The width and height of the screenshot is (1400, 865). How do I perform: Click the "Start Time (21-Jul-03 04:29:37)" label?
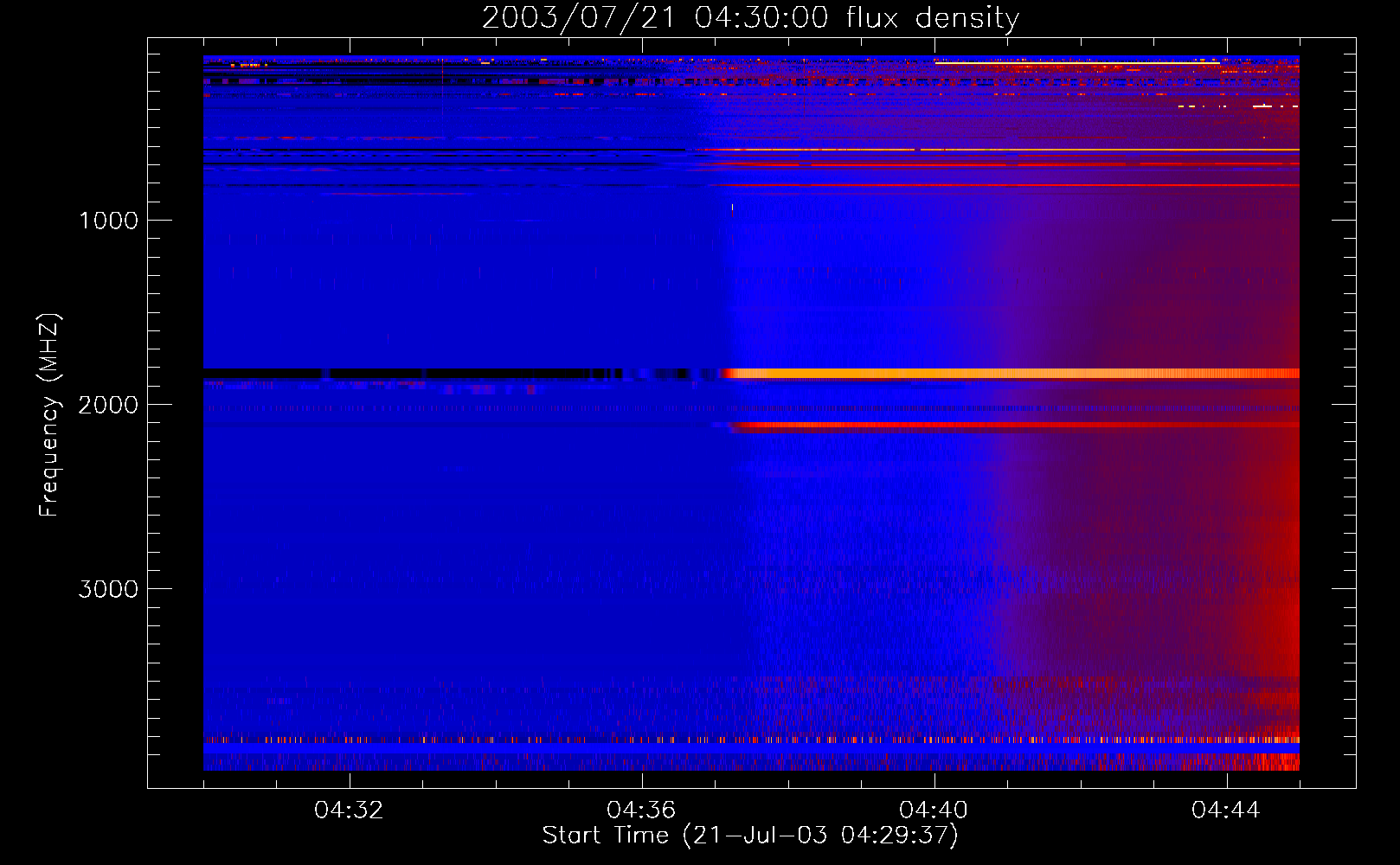tap(750, 836)
